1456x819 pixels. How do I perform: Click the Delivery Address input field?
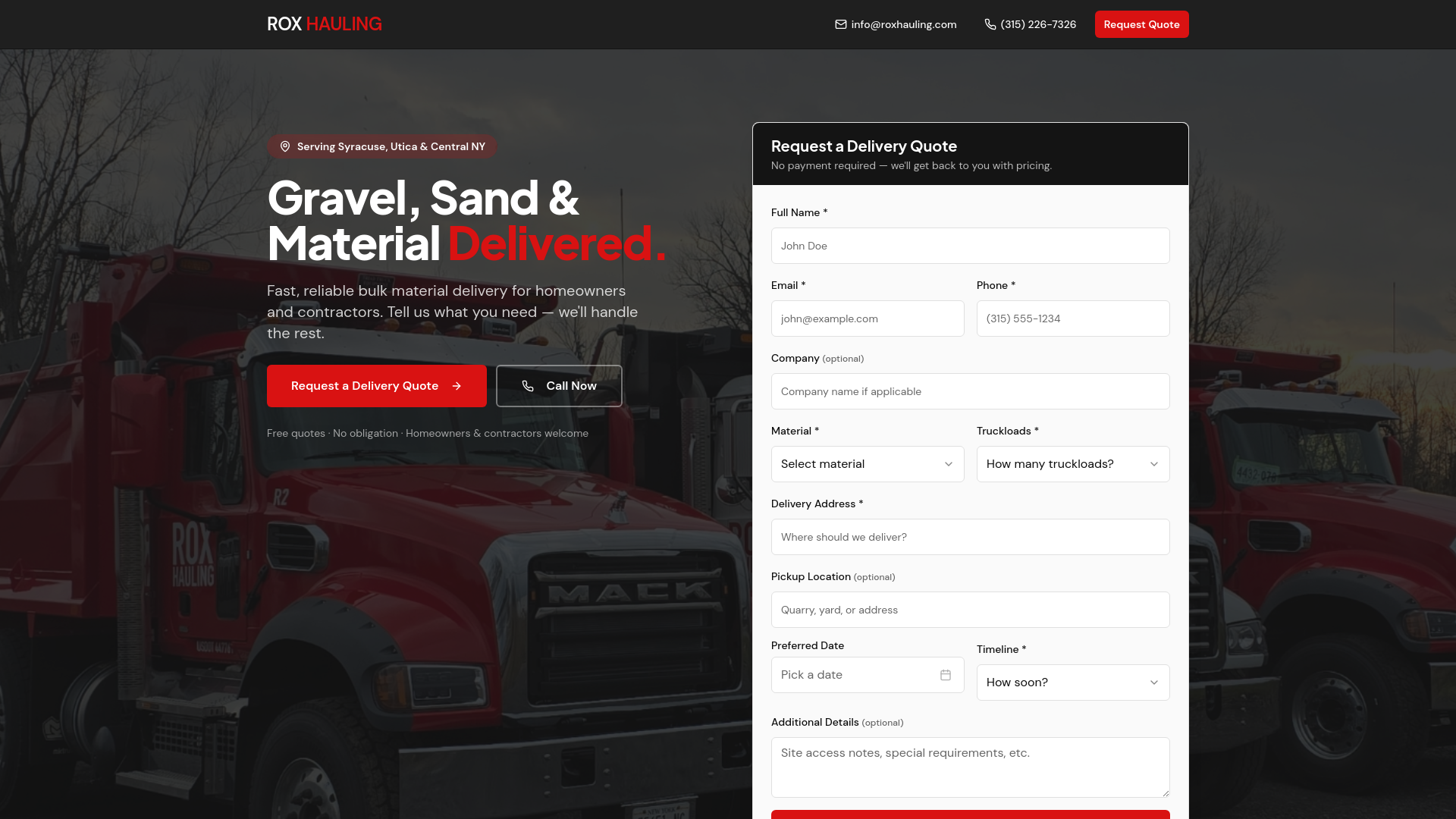[x=971, y=537]
